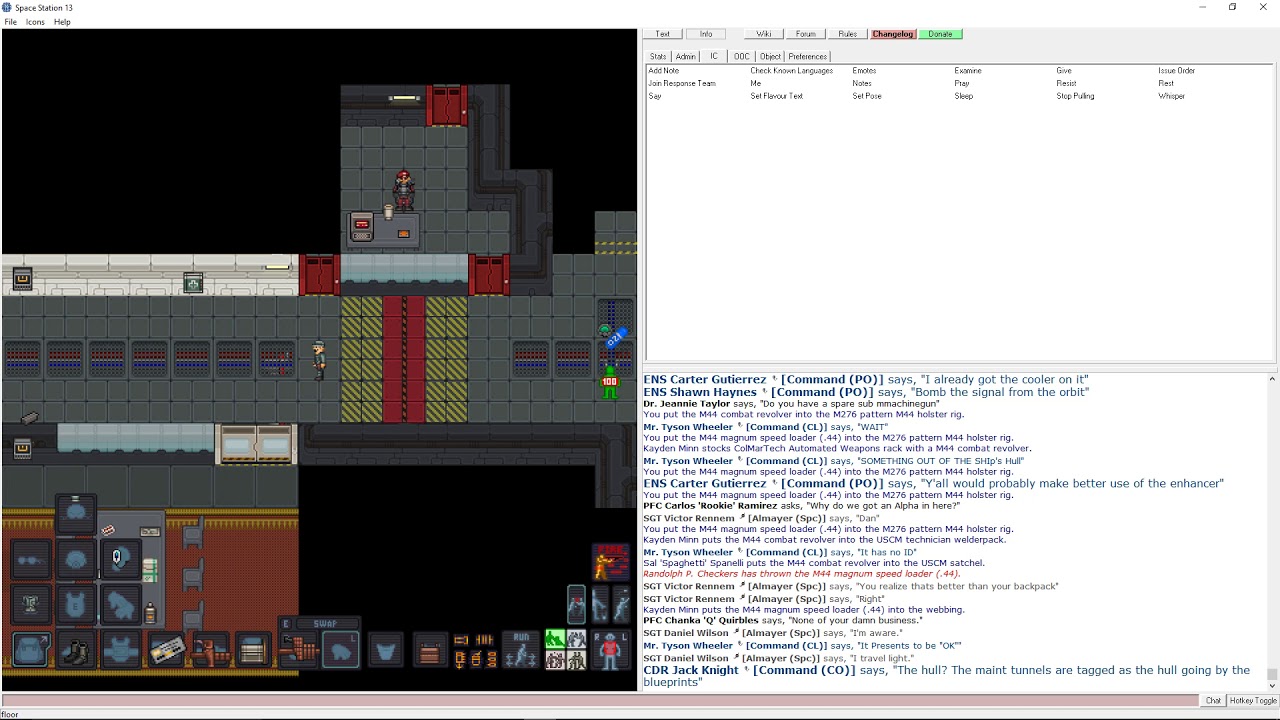This screenshot has width=1280, height=720.
Task: Click the SWAP hands button
Action: coord(327,623)
